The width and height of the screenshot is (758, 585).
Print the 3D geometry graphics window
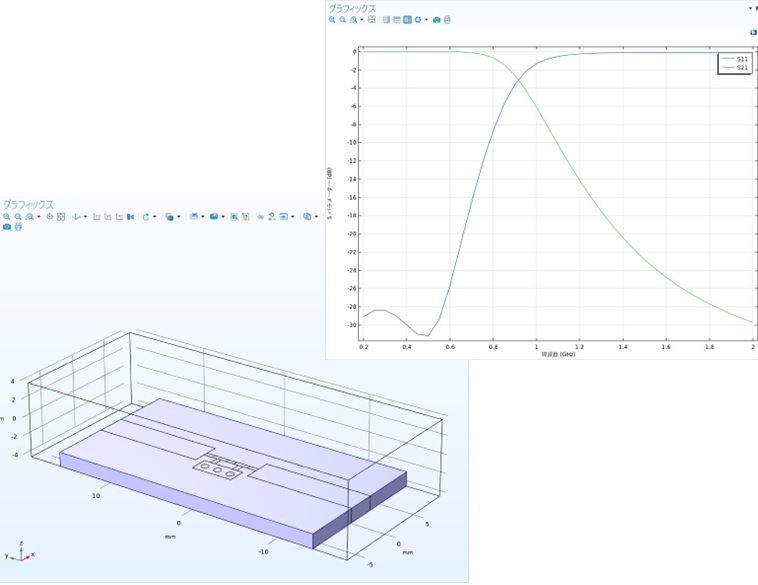tap(17, 227)
